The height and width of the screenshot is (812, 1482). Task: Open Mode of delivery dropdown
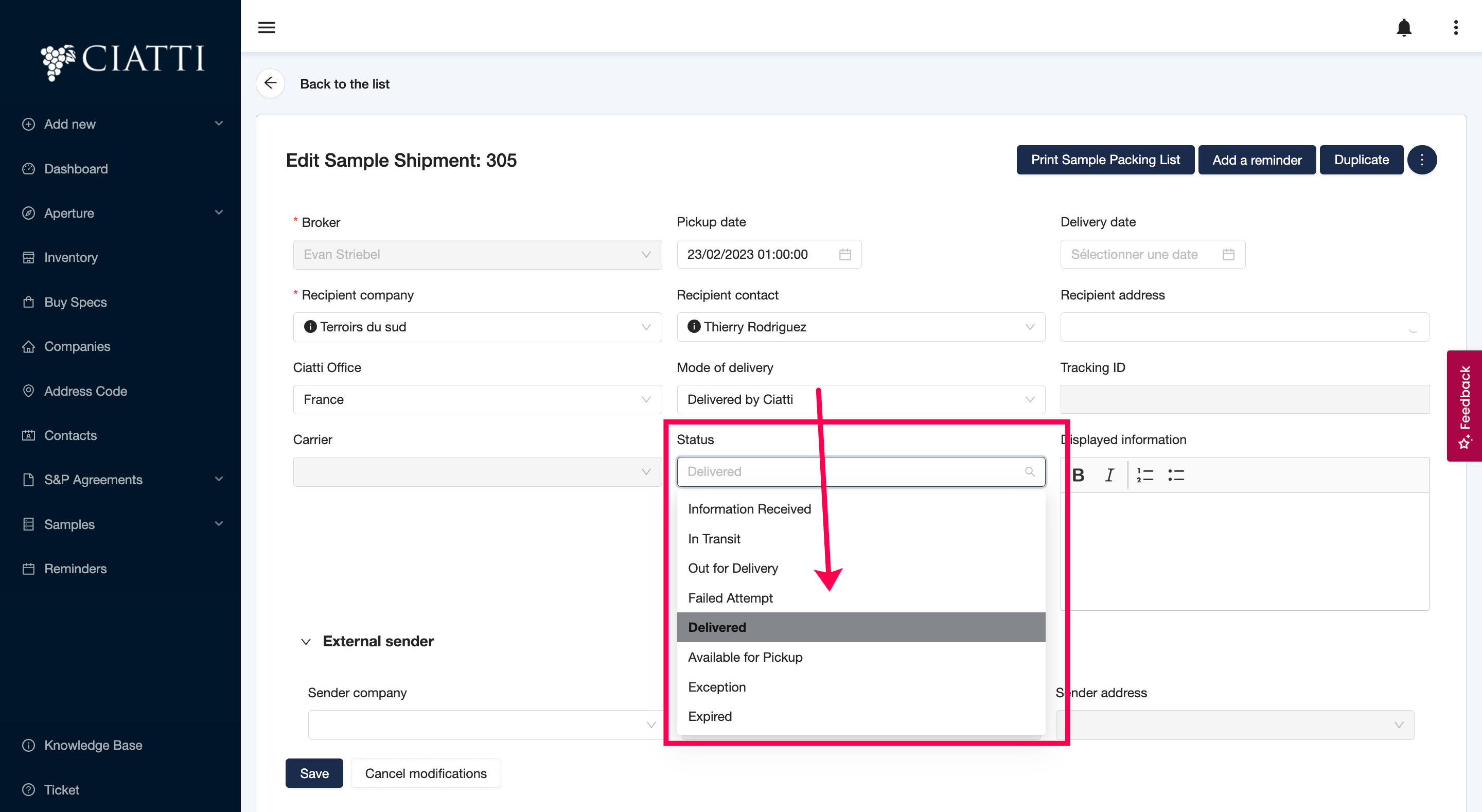(860, 399)
